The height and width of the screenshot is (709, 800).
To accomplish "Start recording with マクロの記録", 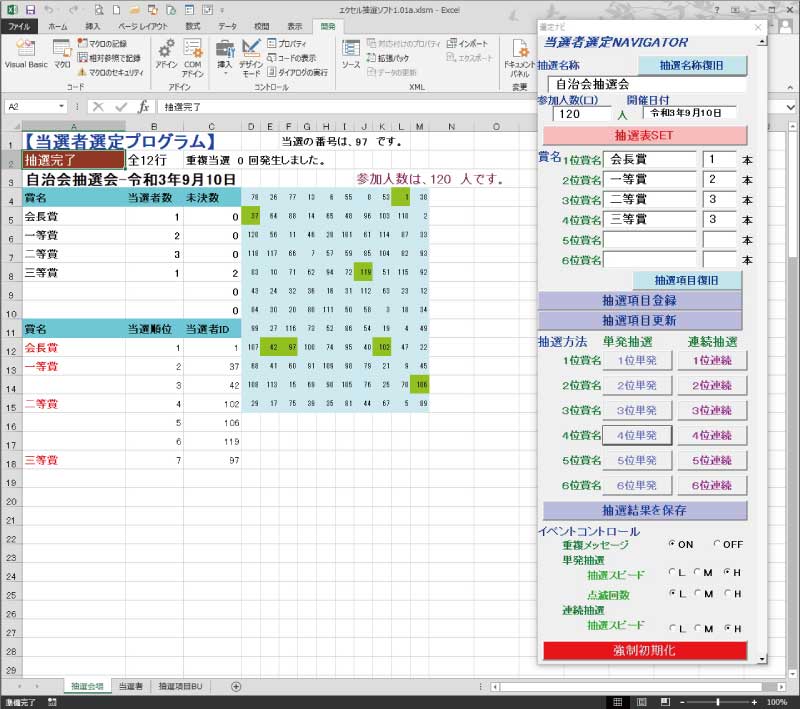I will point(102,43).
